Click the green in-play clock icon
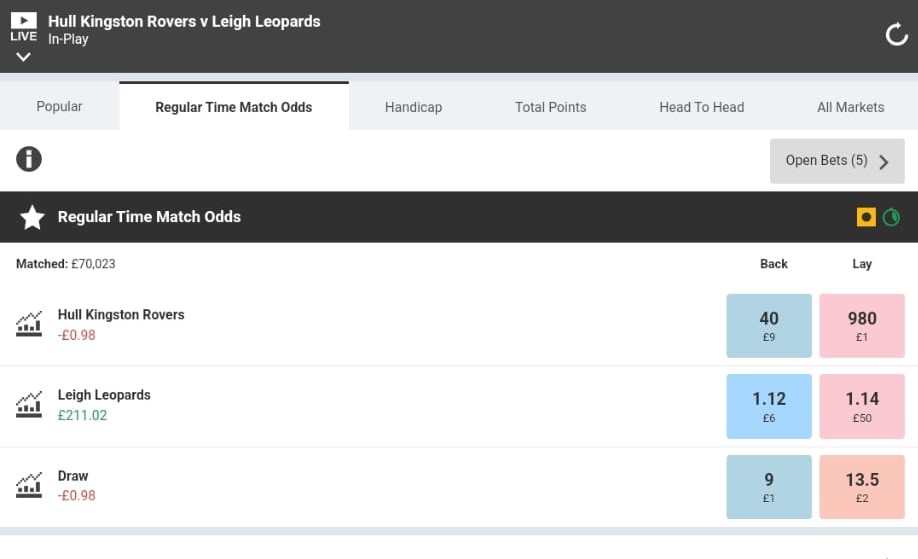The width and height of the screenshot is (918, 559). click(891, 217)
